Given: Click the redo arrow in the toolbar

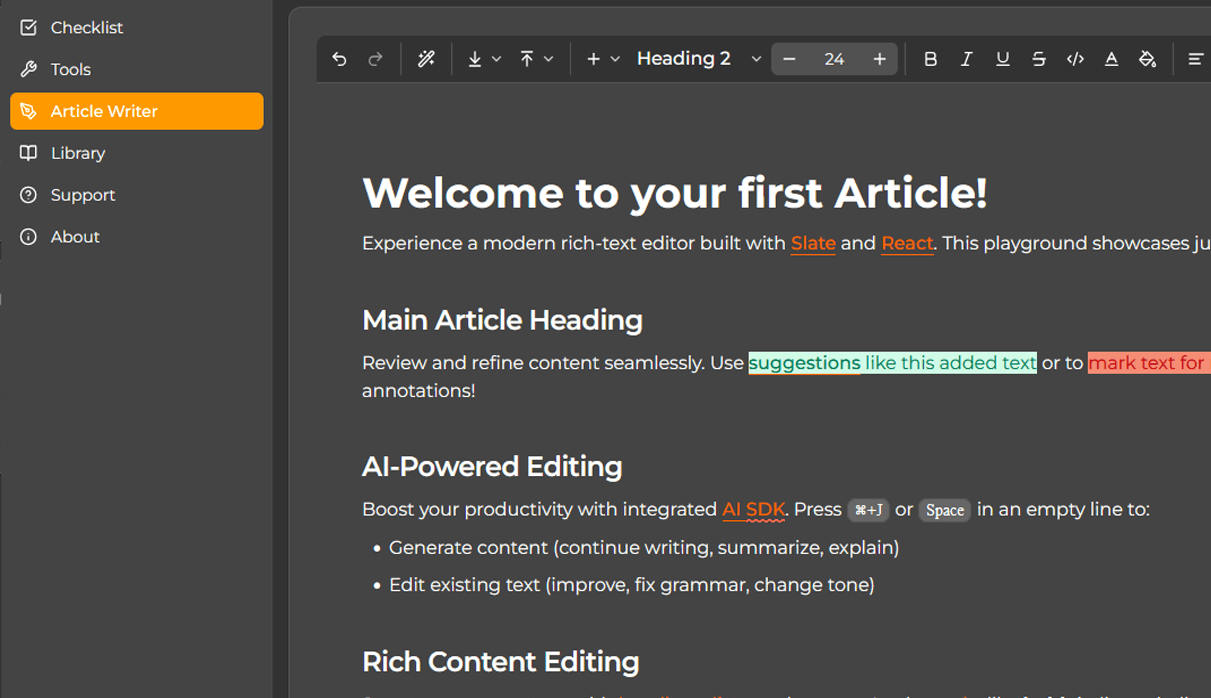Looking at the screenshot, I should pyautogui.click(x=375, y=59).
